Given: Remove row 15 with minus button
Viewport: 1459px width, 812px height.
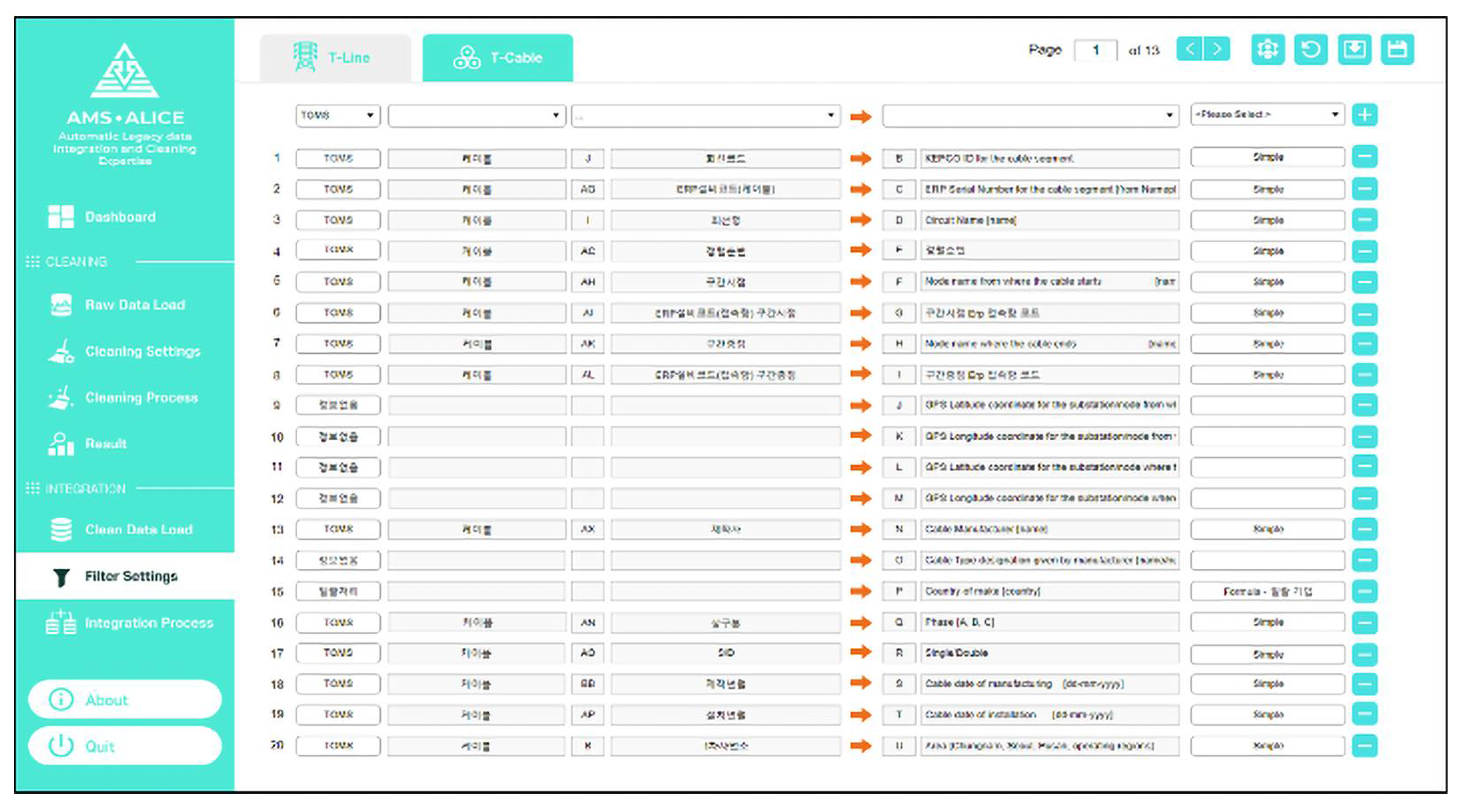Looking at the screenshot, I should 1364,591.
